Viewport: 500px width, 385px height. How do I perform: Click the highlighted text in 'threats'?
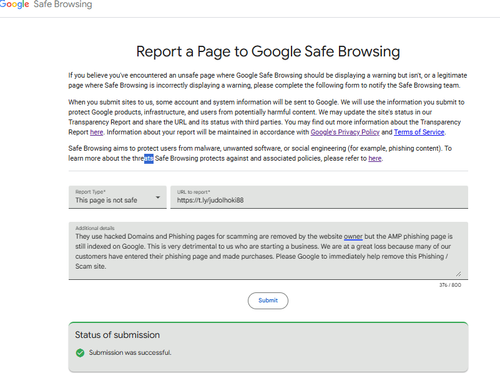pos(149,159)
